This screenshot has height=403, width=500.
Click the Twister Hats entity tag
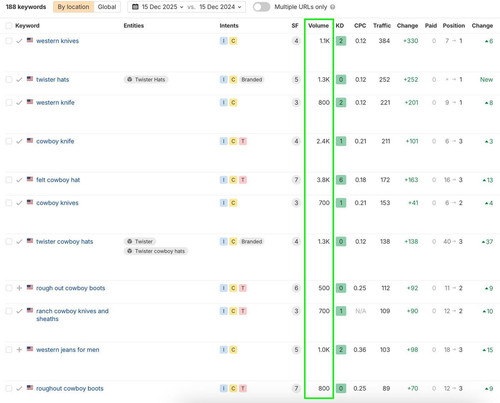(146, 80)
